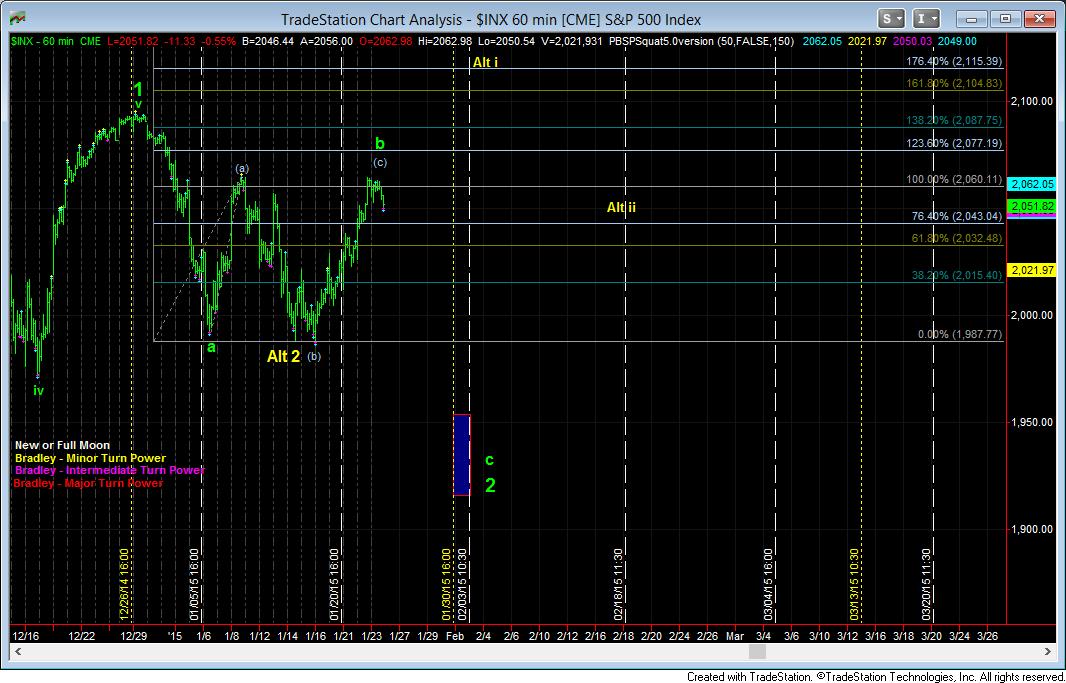Maximize the Chart Analysis window

pyautogui.click(x=1006, y=19)
